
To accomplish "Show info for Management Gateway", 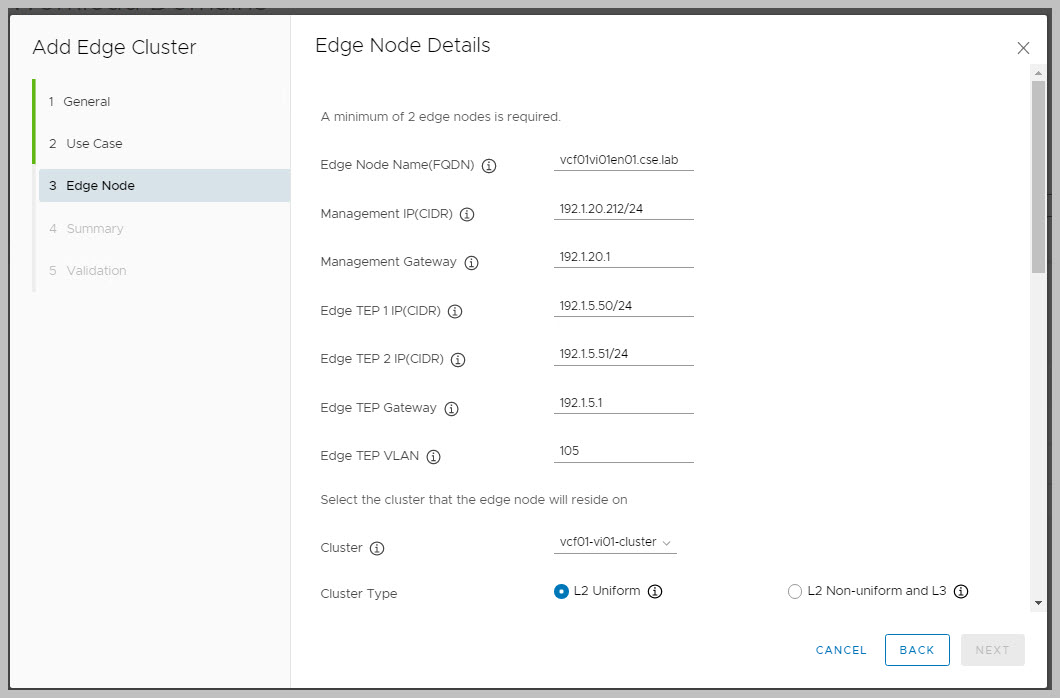I will pos(472,263).
